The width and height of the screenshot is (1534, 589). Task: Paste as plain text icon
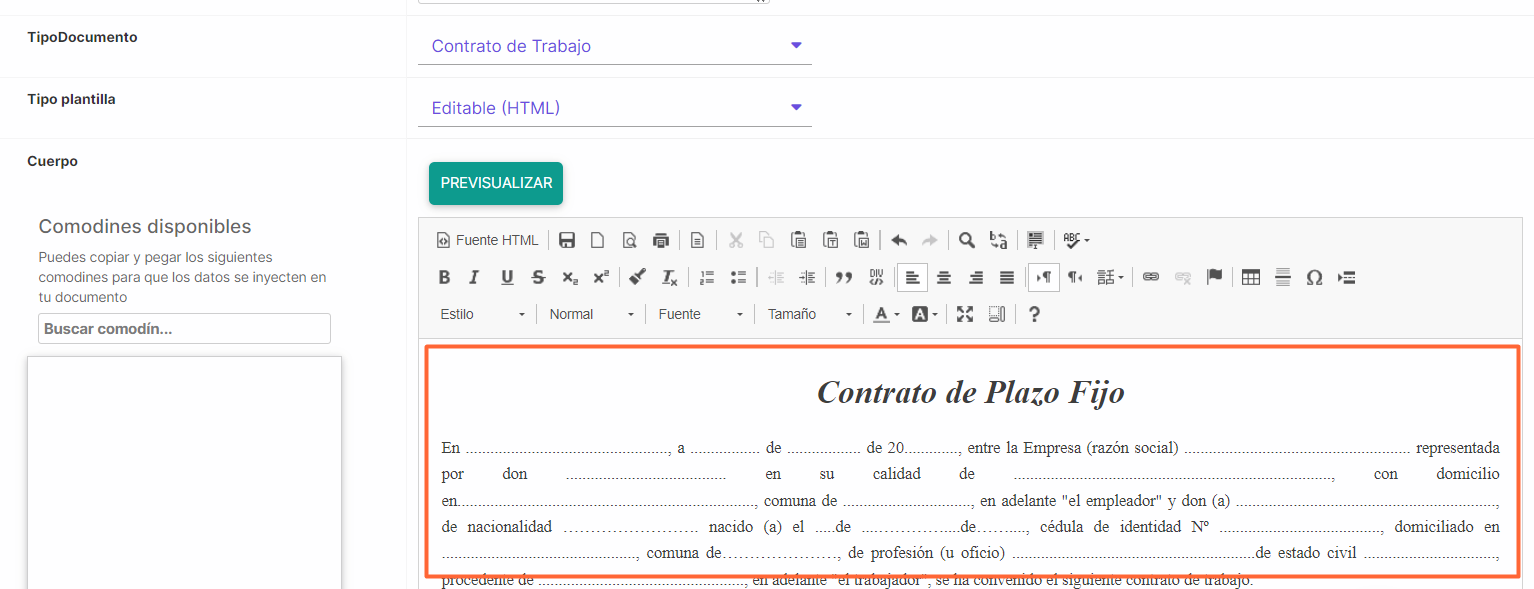click(830, 240)
